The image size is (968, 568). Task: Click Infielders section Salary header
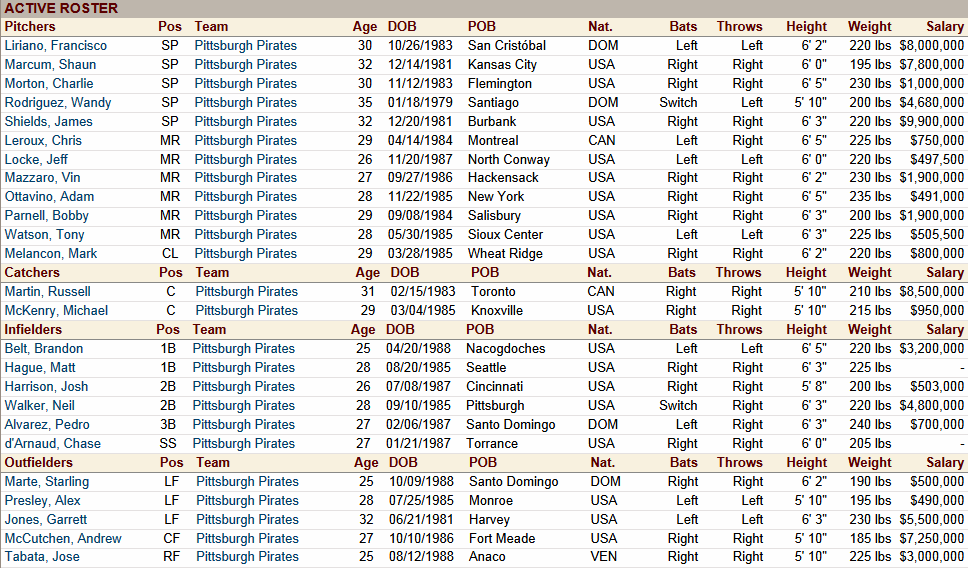click(x=945, y=330)
